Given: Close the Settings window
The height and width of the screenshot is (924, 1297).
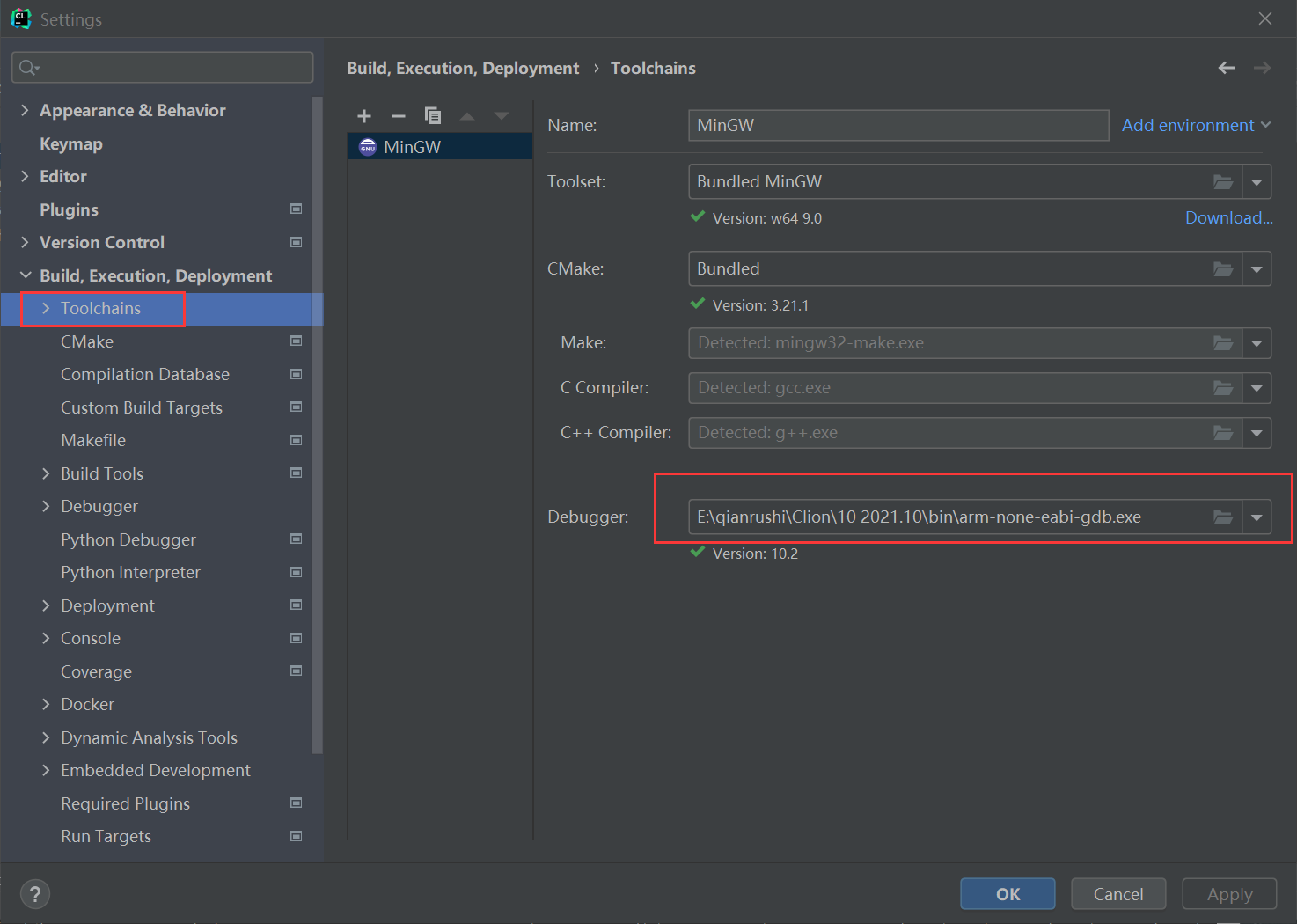Looking at the screenshot, I should point(1265,18).
